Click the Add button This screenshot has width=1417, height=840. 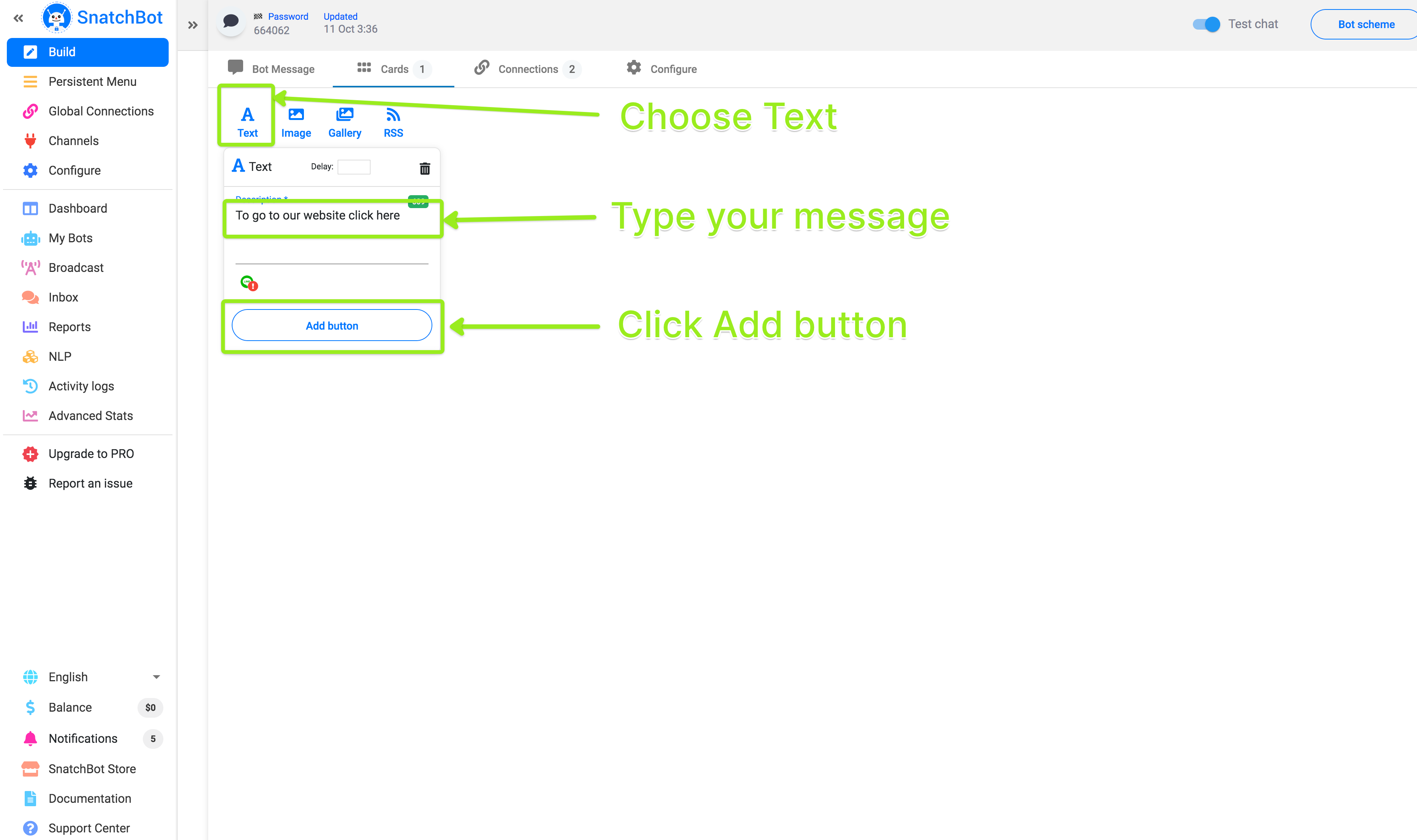pyautogui.click(x=332, y=325)
